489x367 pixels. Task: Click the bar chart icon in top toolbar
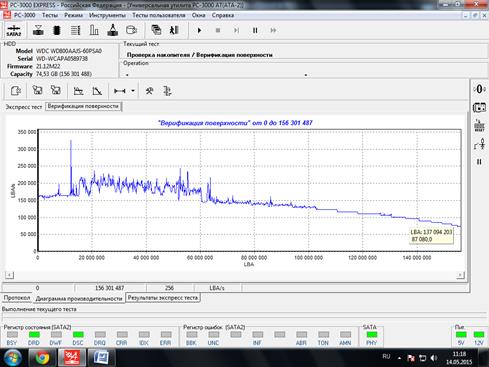click(x=94, y=30)
